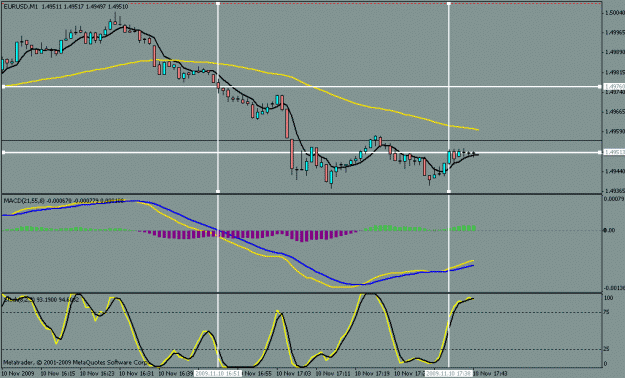Select top handle of the 16:51 vertical line

click(x=218, y=4)
